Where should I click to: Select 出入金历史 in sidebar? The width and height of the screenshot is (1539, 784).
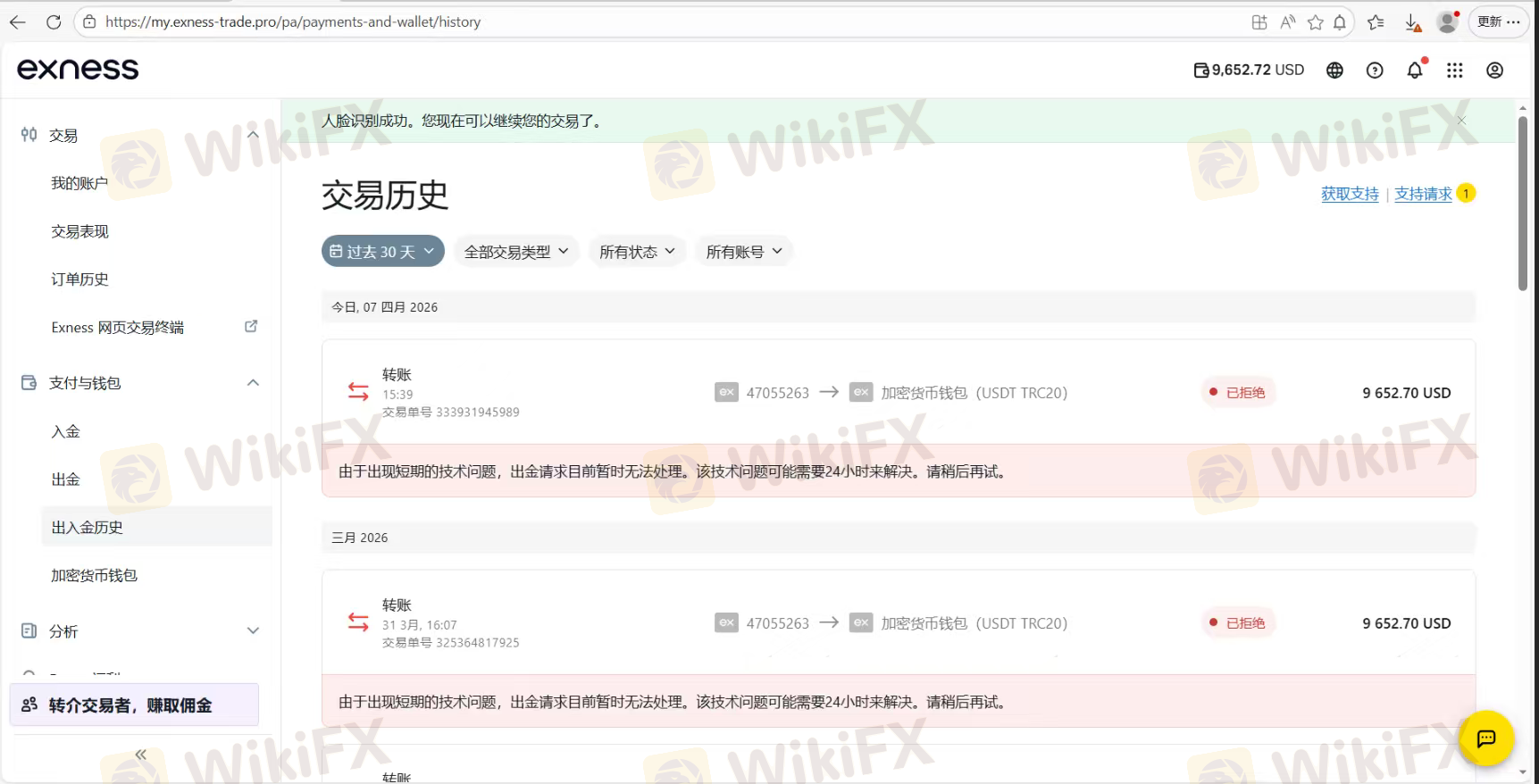click(156, 527)
